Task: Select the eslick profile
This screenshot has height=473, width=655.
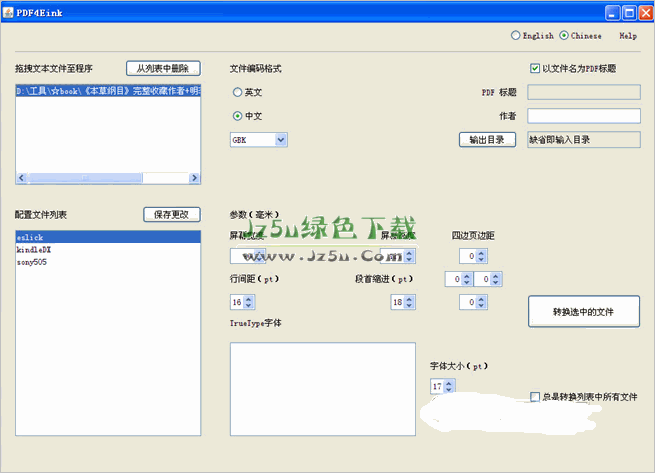Action: pos(108,237)
